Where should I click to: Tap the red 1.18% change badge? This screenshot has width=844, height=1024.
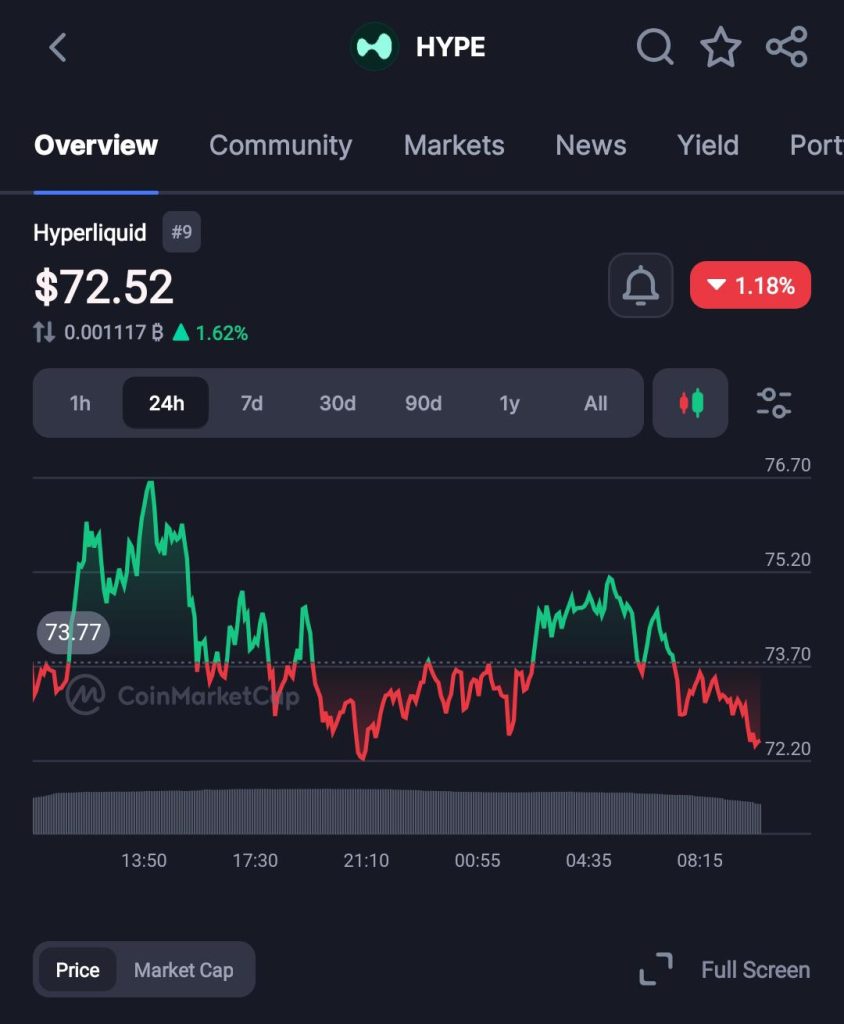pos(750,285)
